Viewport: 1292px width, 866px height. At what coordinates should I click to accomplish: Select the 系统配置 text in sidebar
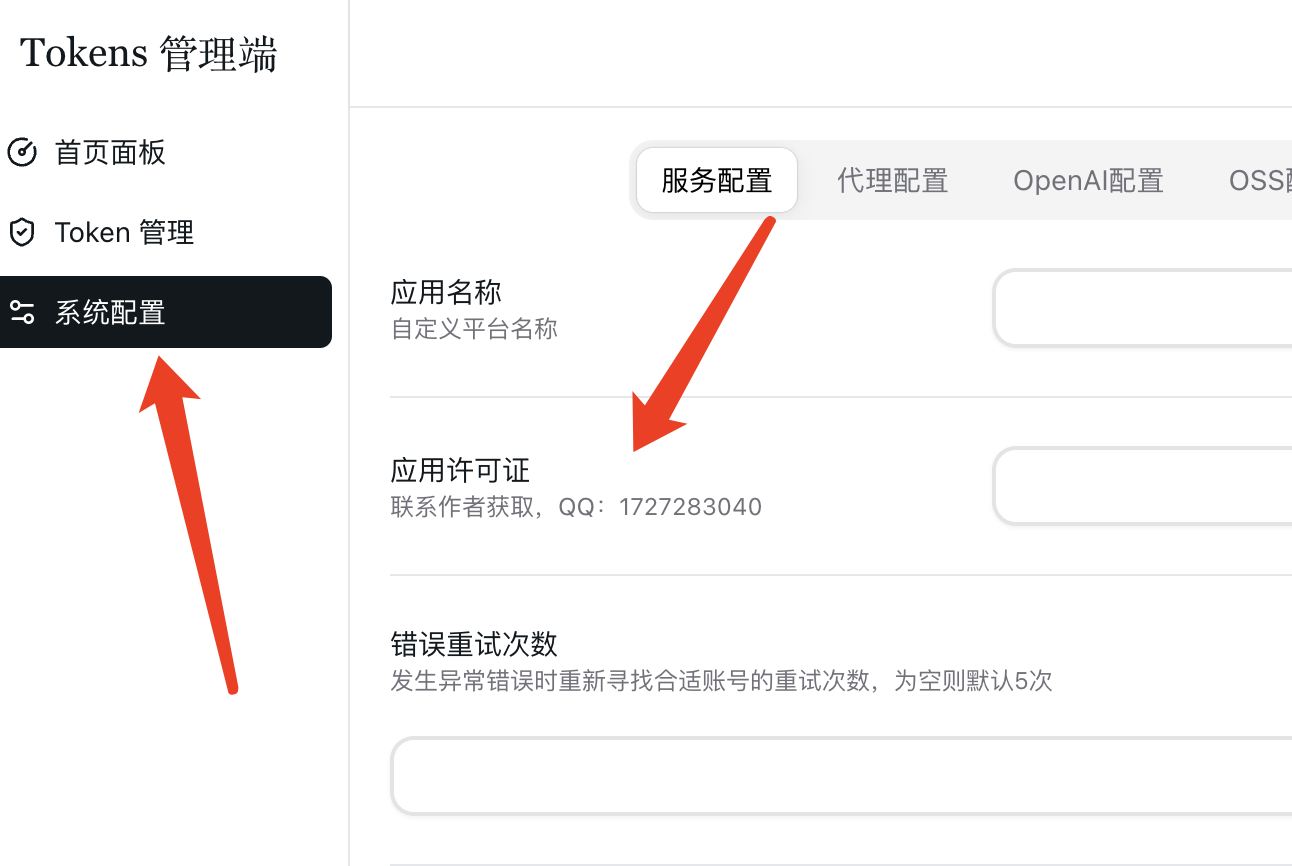pyautogui.click(x=110, y=313)
